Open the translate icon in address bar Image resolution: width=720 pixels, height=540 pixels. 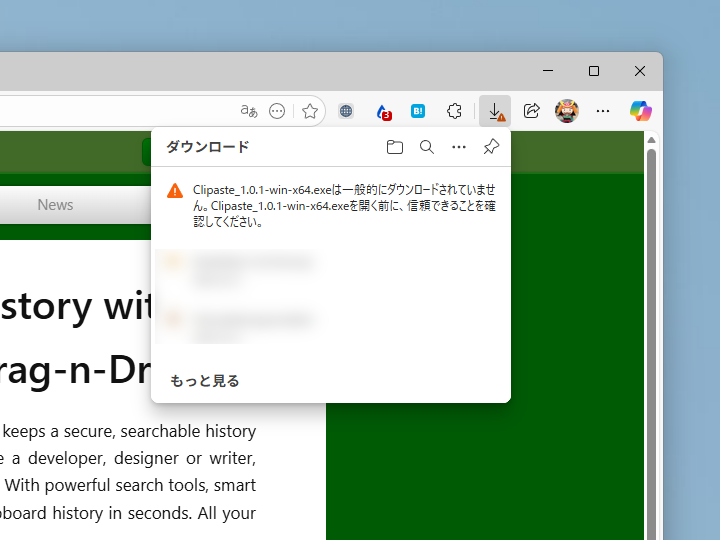click(x=249, y=111)
